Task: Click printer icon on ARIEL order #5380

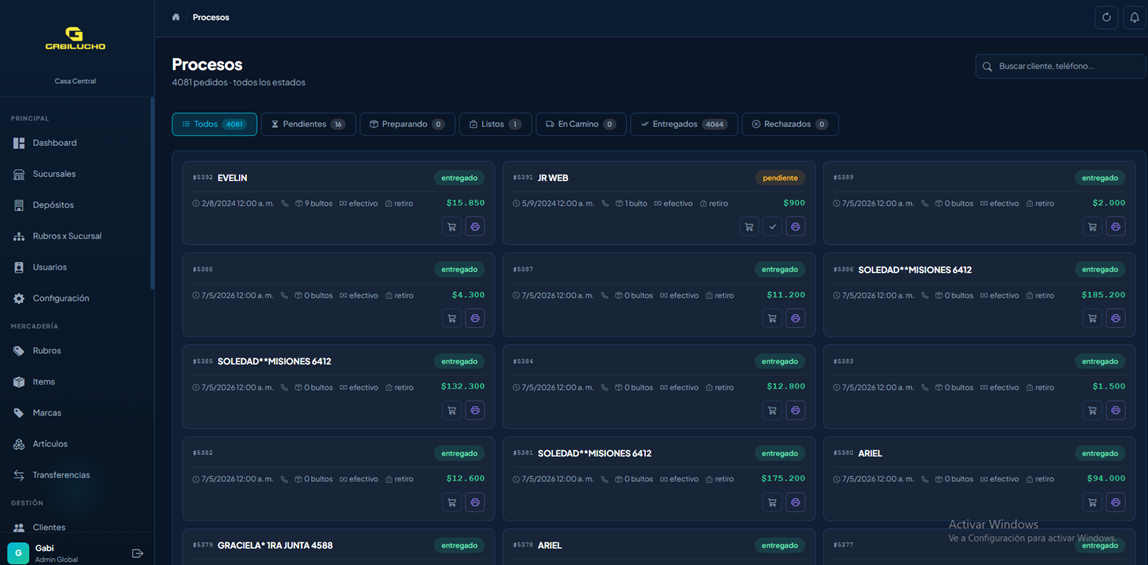Action: tap(1116, 502)
